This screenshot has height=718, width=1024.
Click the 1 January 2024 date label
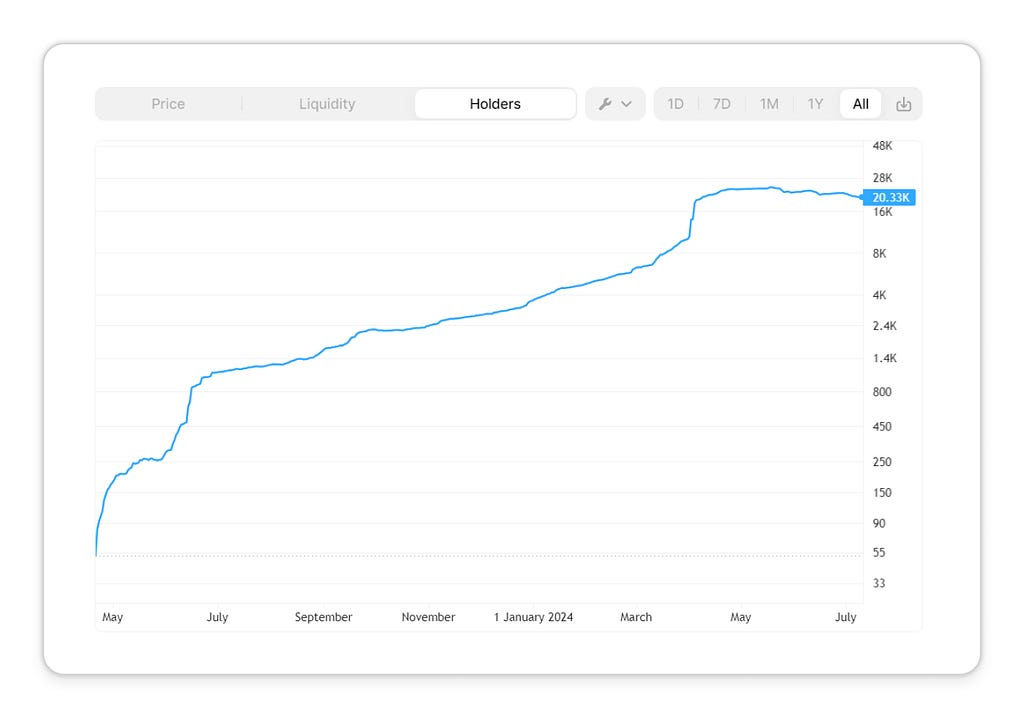(534, 617)
